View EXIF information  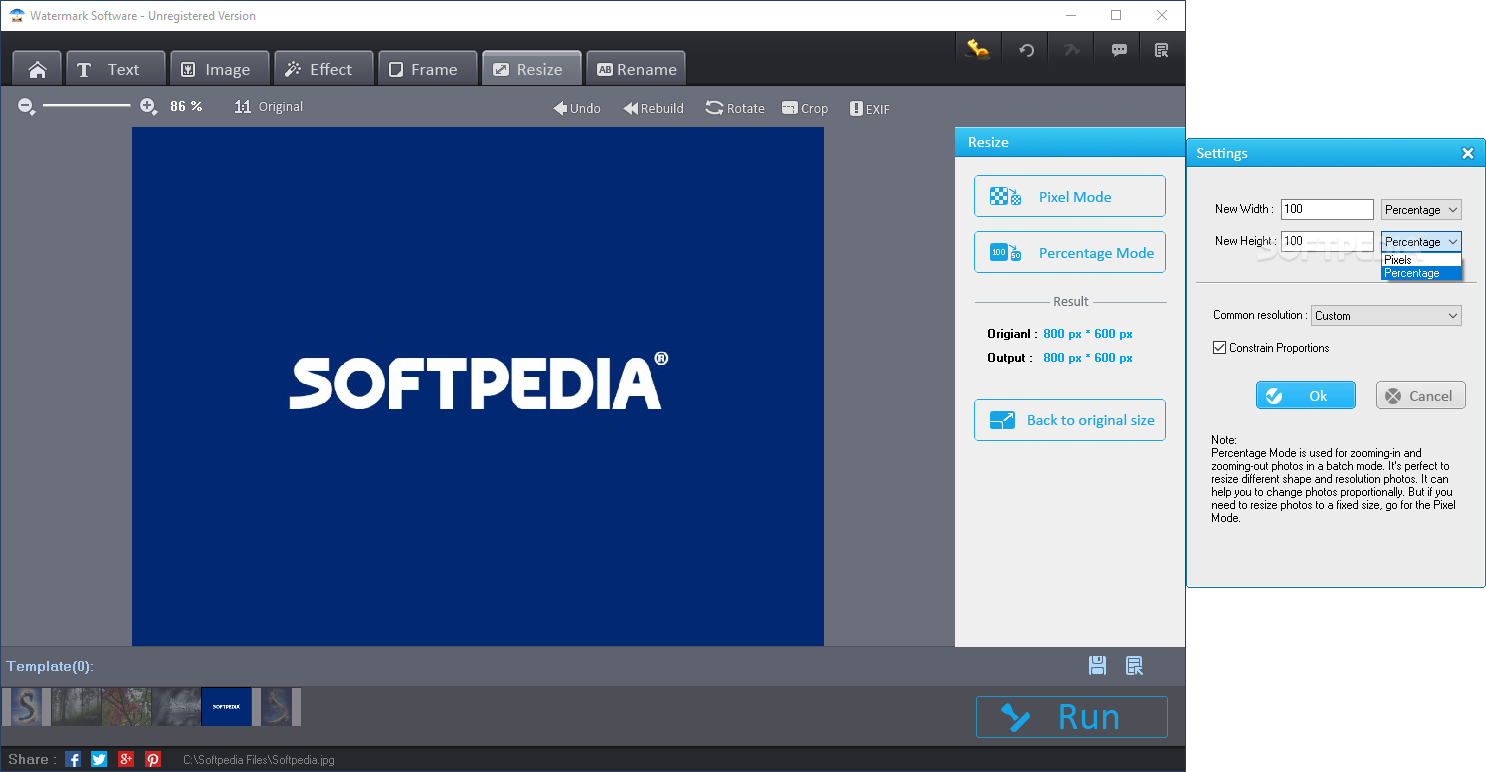(870, 108)
